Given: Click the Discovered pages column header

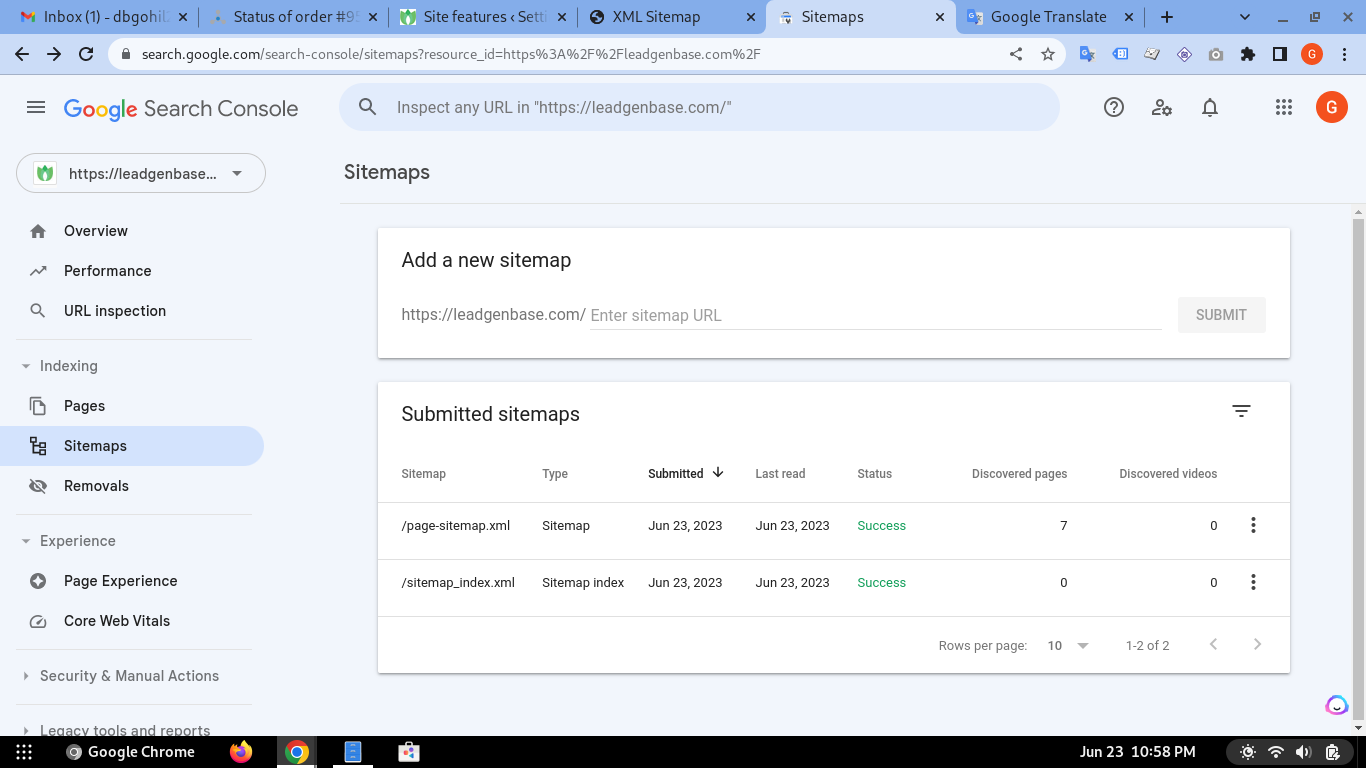Looking at the screenshot, I should pyautogui.click(x=1019, y=474).
